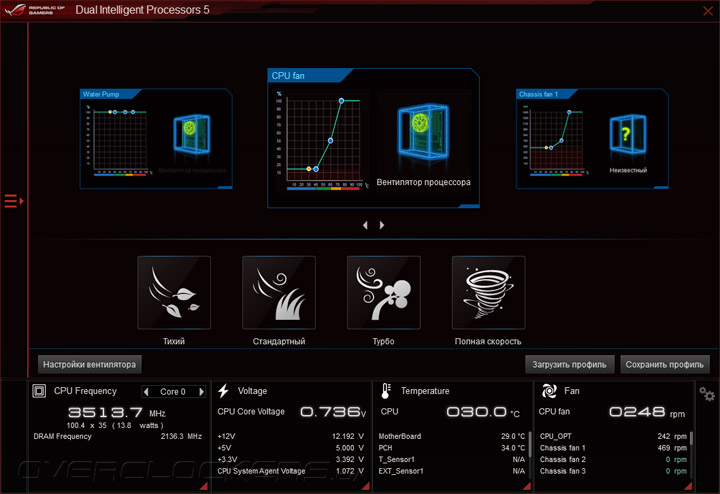Select the Chassis fan 1 card
This screenshot has height=494, width=720.
(x=592, y=139)
